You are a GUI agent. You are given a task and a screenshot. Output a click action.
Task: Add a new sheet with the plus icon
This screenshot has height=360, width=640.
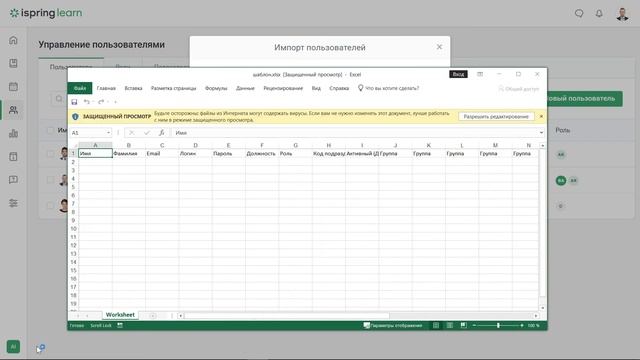pos(153,316)
